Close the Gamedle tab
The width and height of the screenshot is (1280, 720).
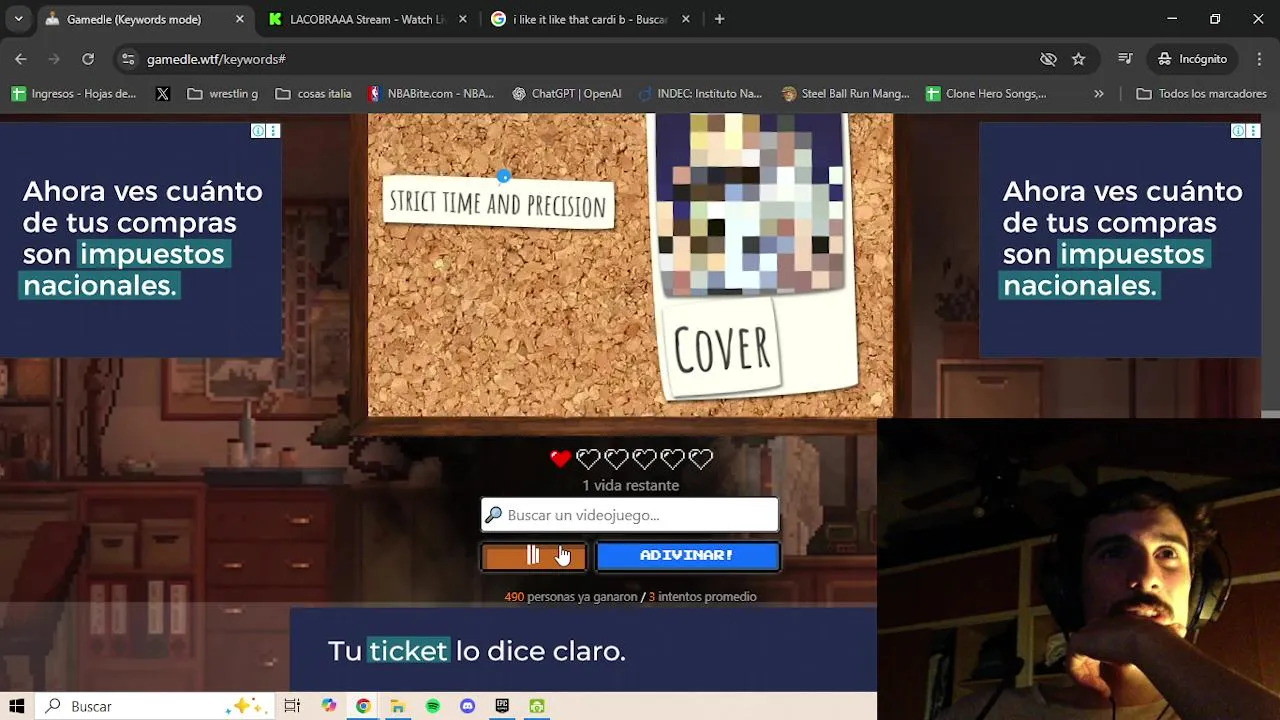click(x=239, y=19)
